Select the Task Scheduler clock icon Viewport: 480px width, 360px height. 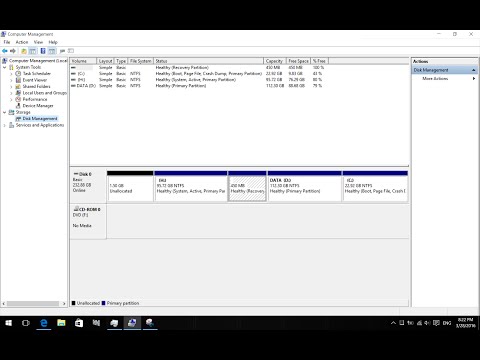click(18, 73)
